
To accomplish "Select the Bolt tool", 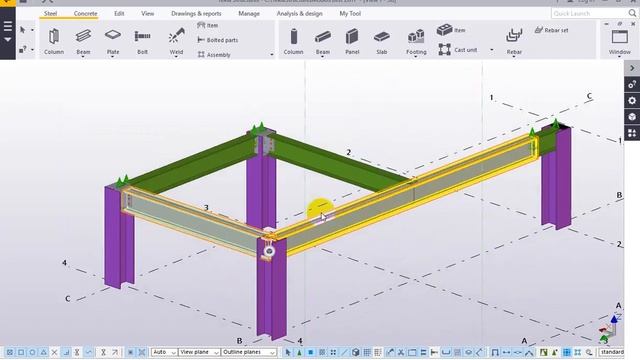I will tap(142, 41).
